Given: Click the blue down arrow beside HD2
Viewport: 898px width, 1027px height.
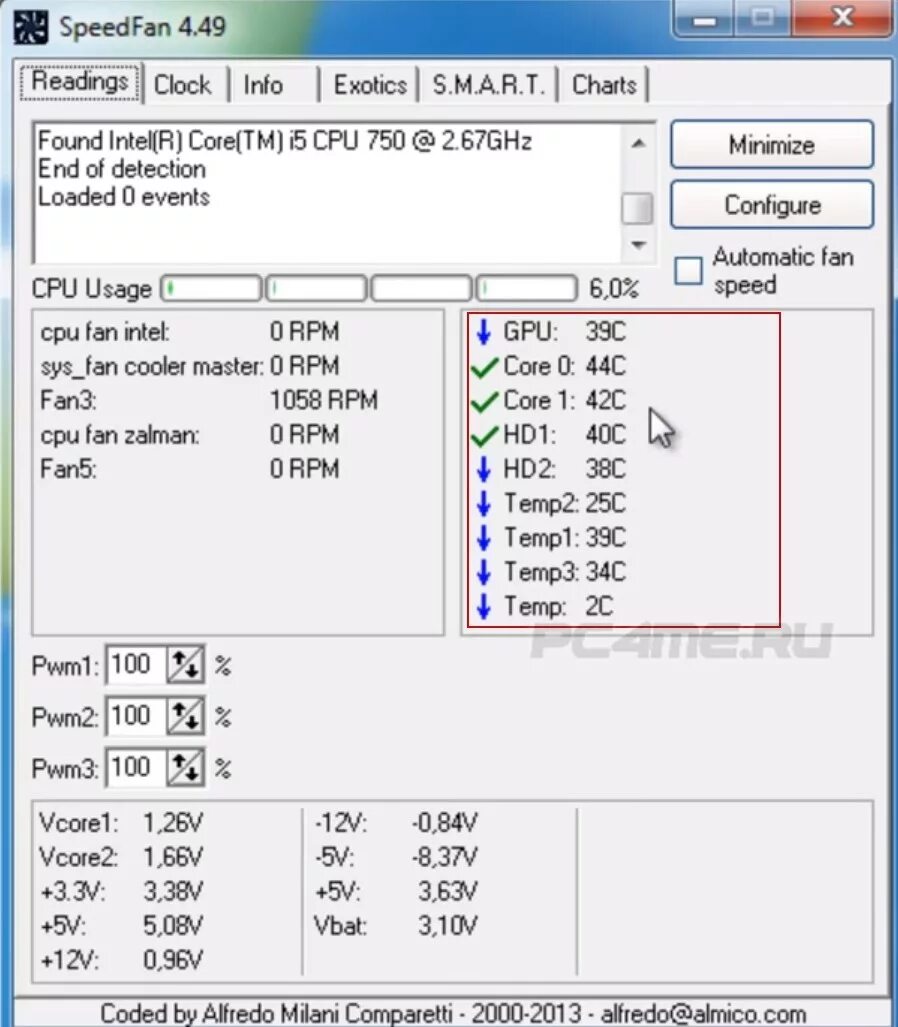Looking at the screenshot, I should click(x=483, y=469).
